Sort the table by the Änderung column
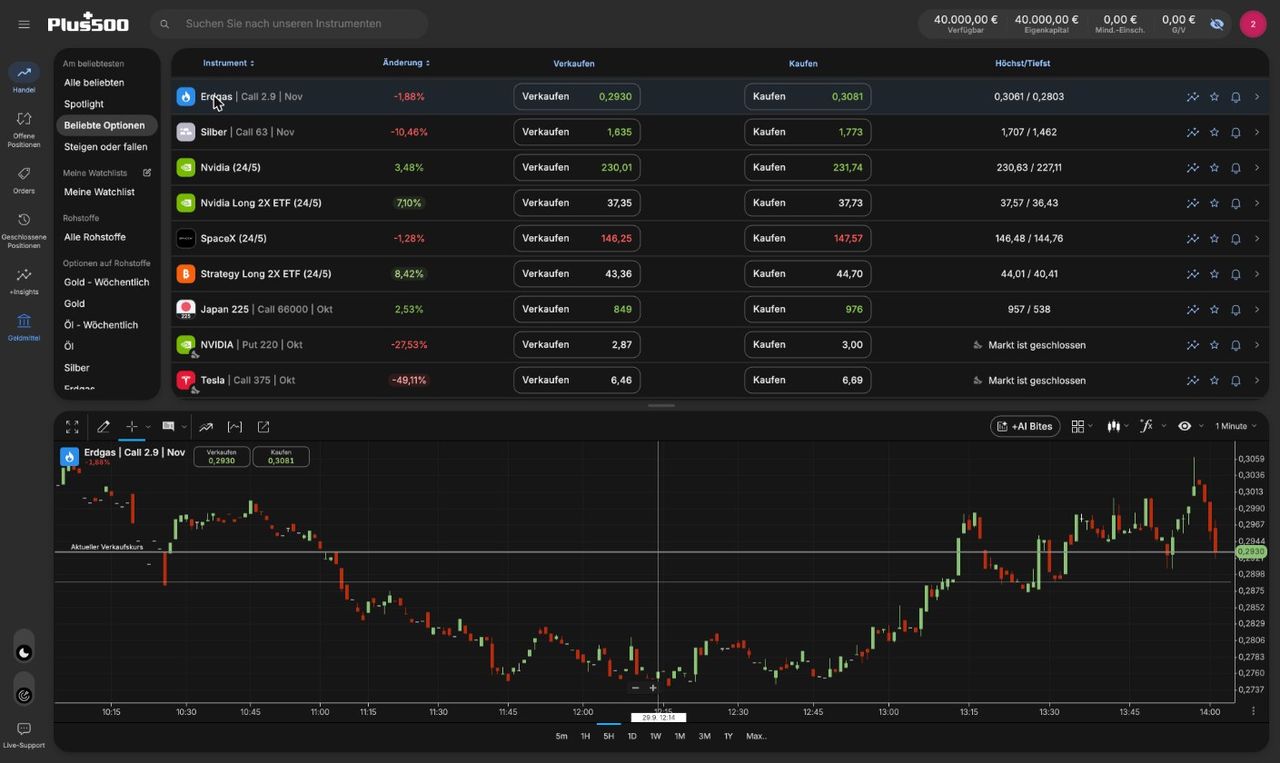The image size is (1280, 763). [x=406, y=63]
